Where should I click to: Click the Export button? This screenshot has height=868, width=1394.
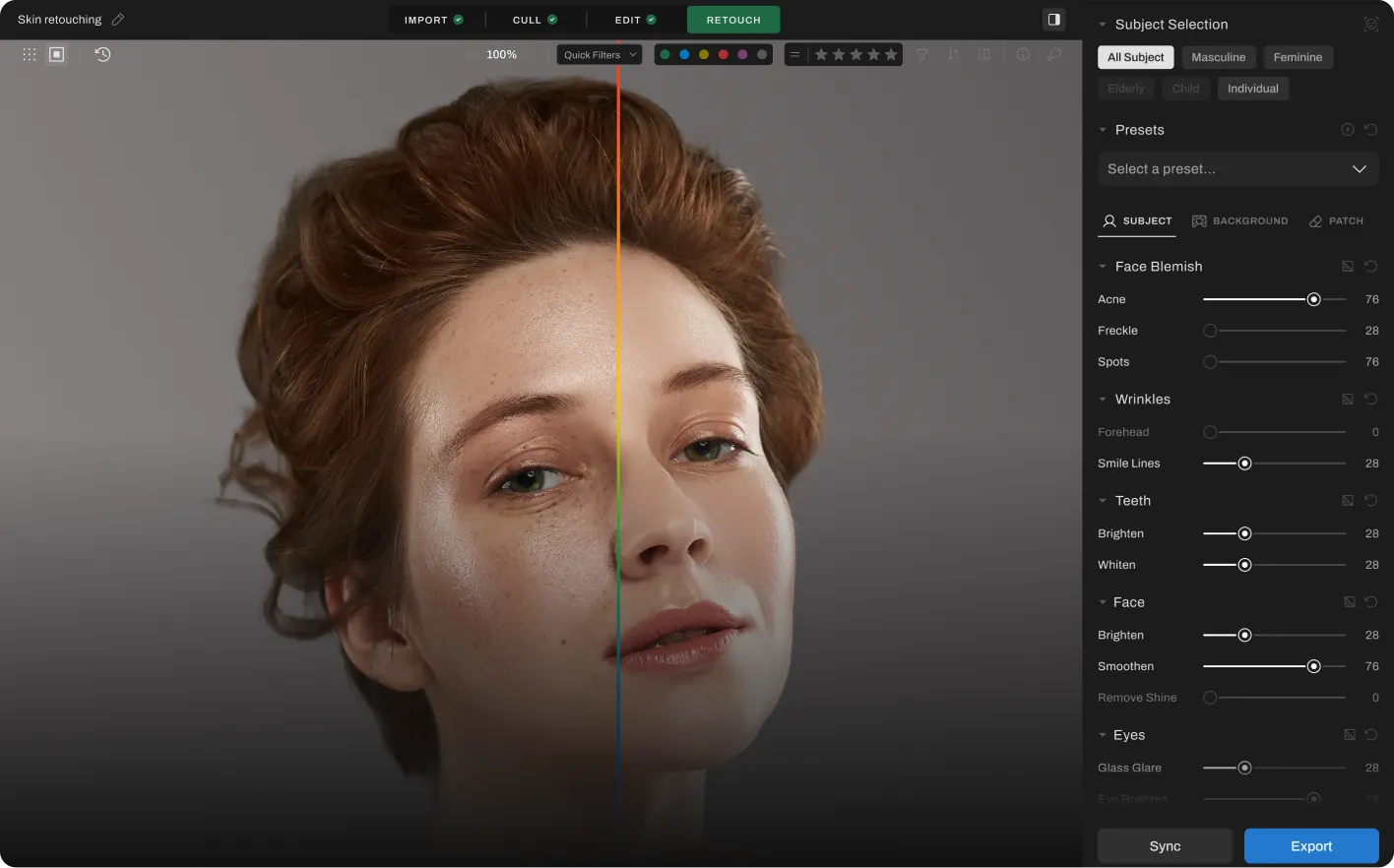pos(1310,845)
